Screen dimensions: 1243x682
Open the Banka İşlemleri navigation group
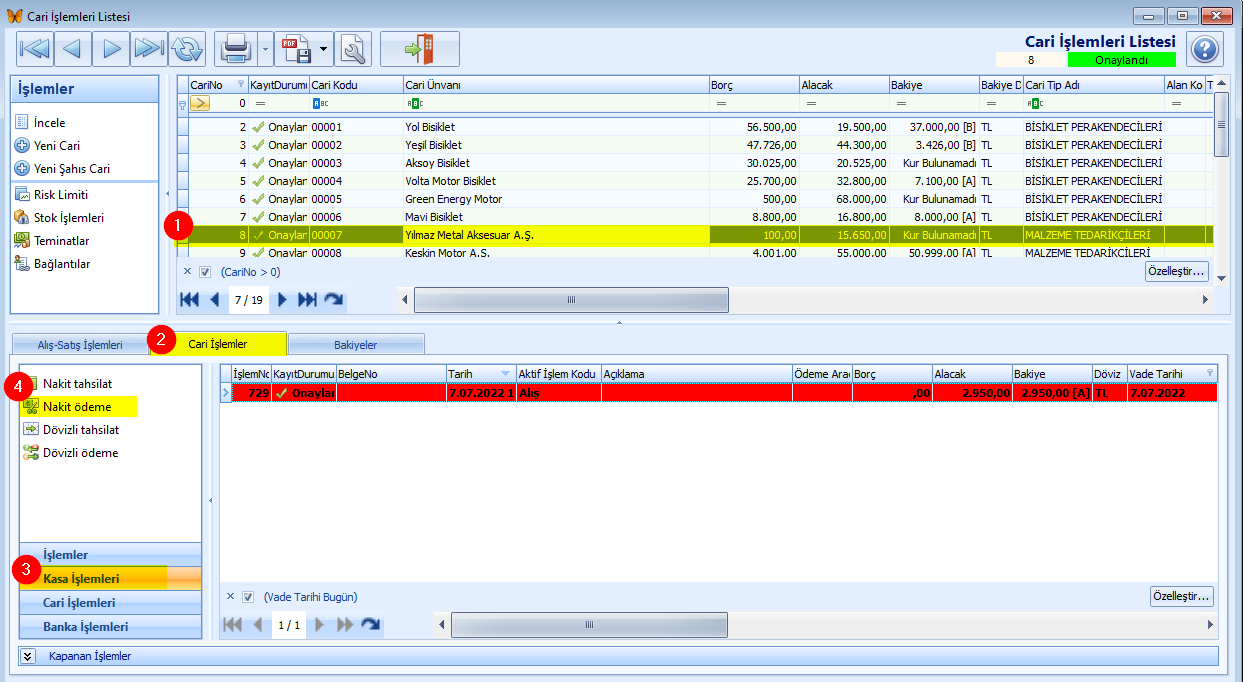[110, 627]
